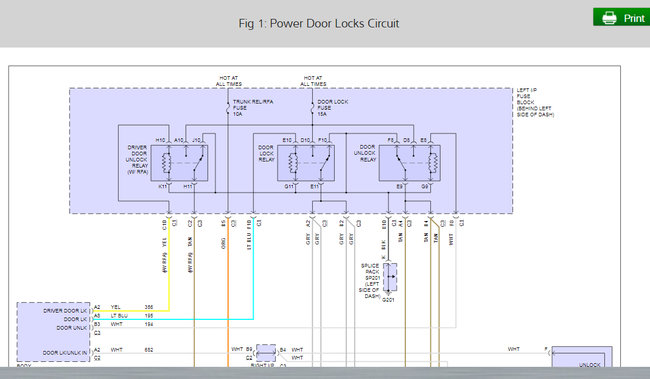The height and width of the screenshot is (379, 650).
Task: Click the 'DOOR UNLOCK RELAY' label right of center
Action: pyautogui.click(x=365, y=153)
